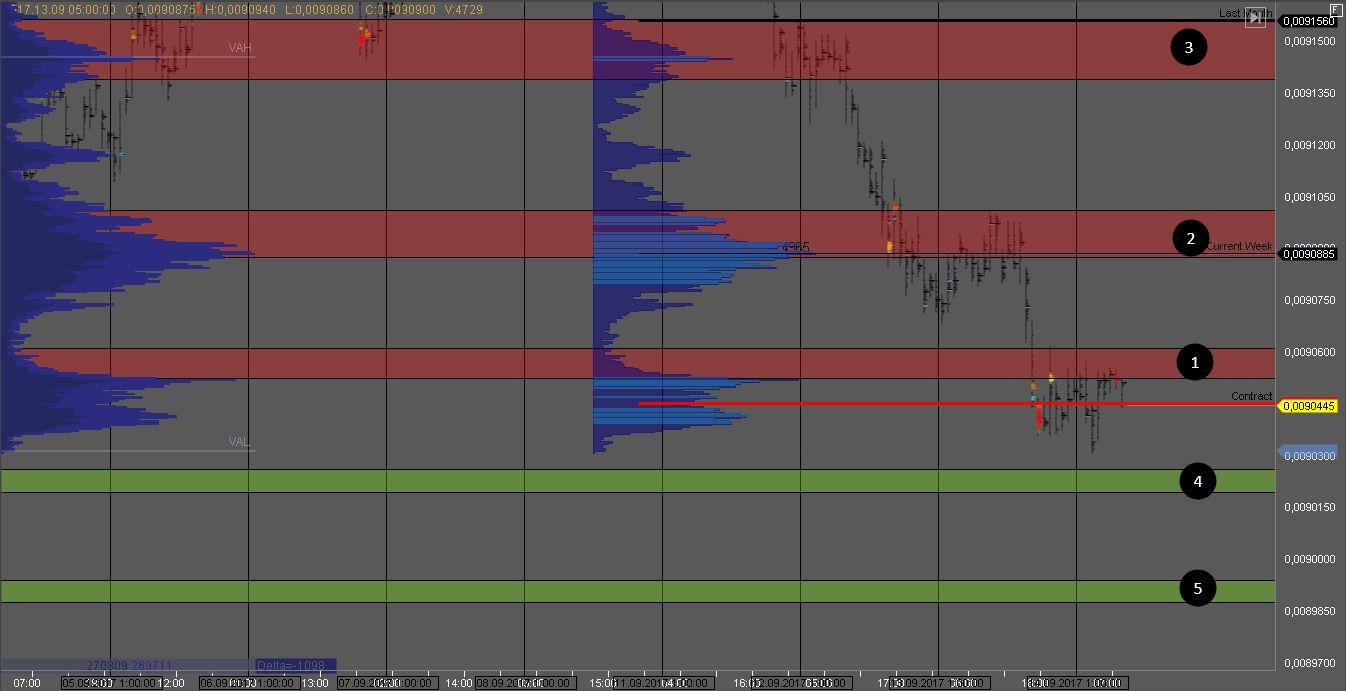This screenshot has width=1346, height=691.
Task: Click the 0,0090885 price label on axis
Action: (x=1309, y=254)
